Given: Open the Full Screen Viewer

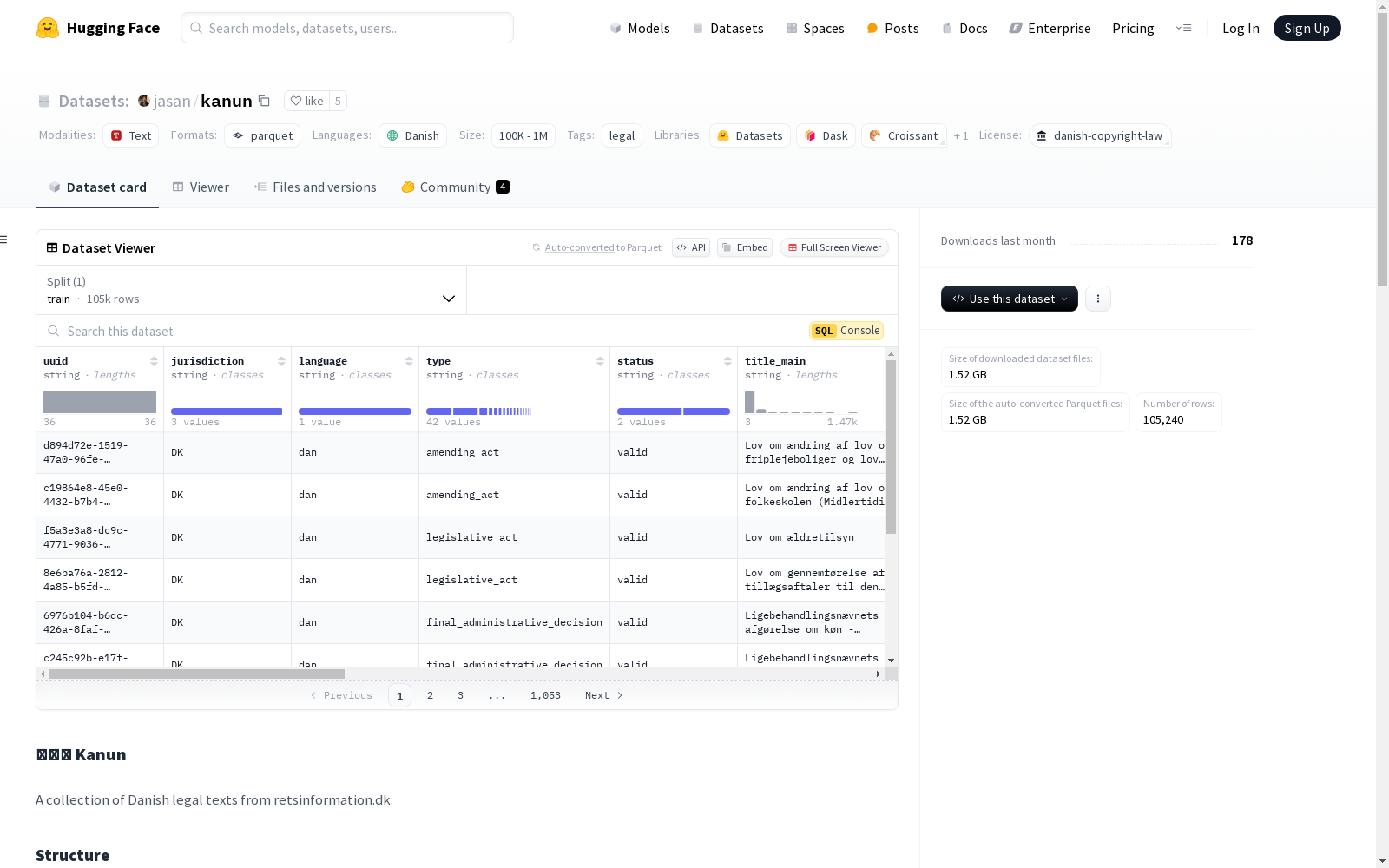Looking at the screenshot, I should (x=834, y=247).
